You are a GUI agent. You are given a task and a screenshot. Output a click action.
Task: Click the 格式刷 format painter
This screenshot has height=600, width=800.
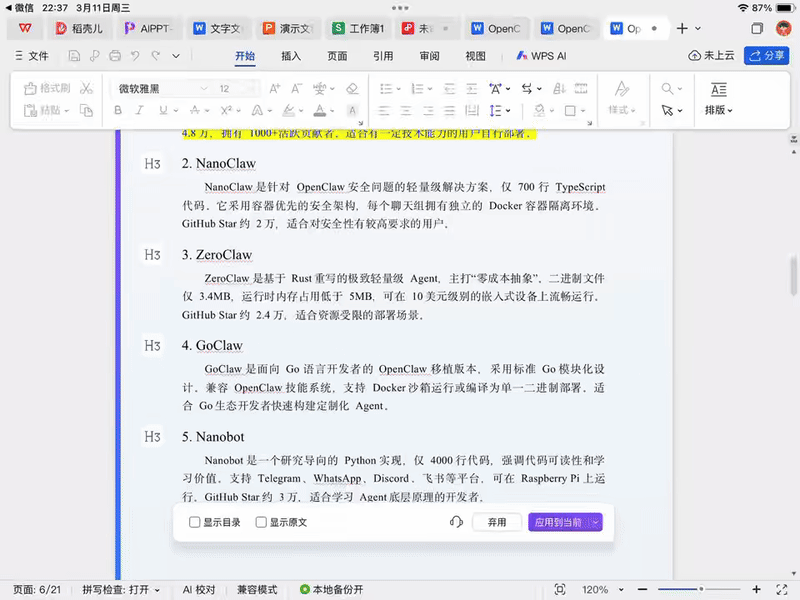tap(47, 88)
